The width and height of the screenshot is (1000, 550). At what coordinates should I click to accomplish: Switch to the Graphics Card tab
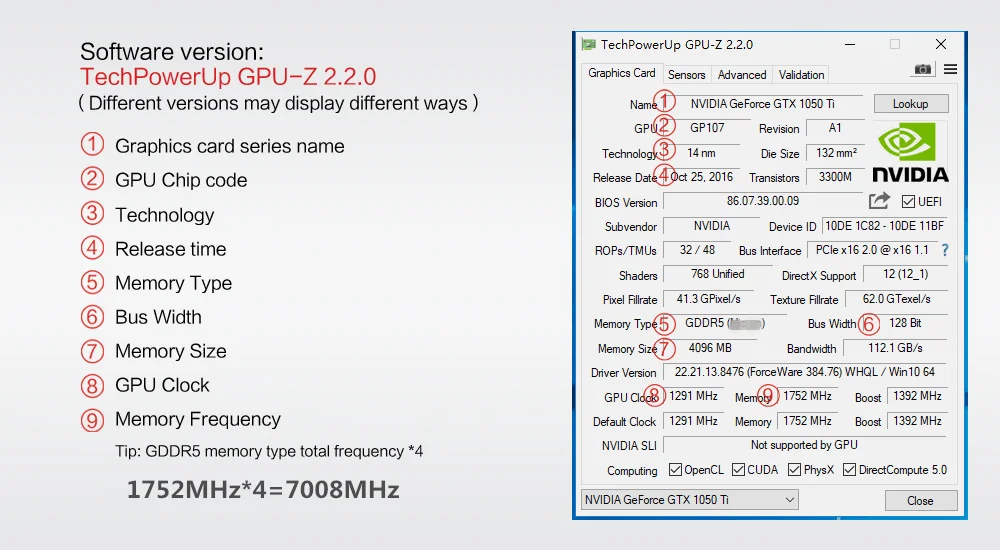click(x=621, y=73)
